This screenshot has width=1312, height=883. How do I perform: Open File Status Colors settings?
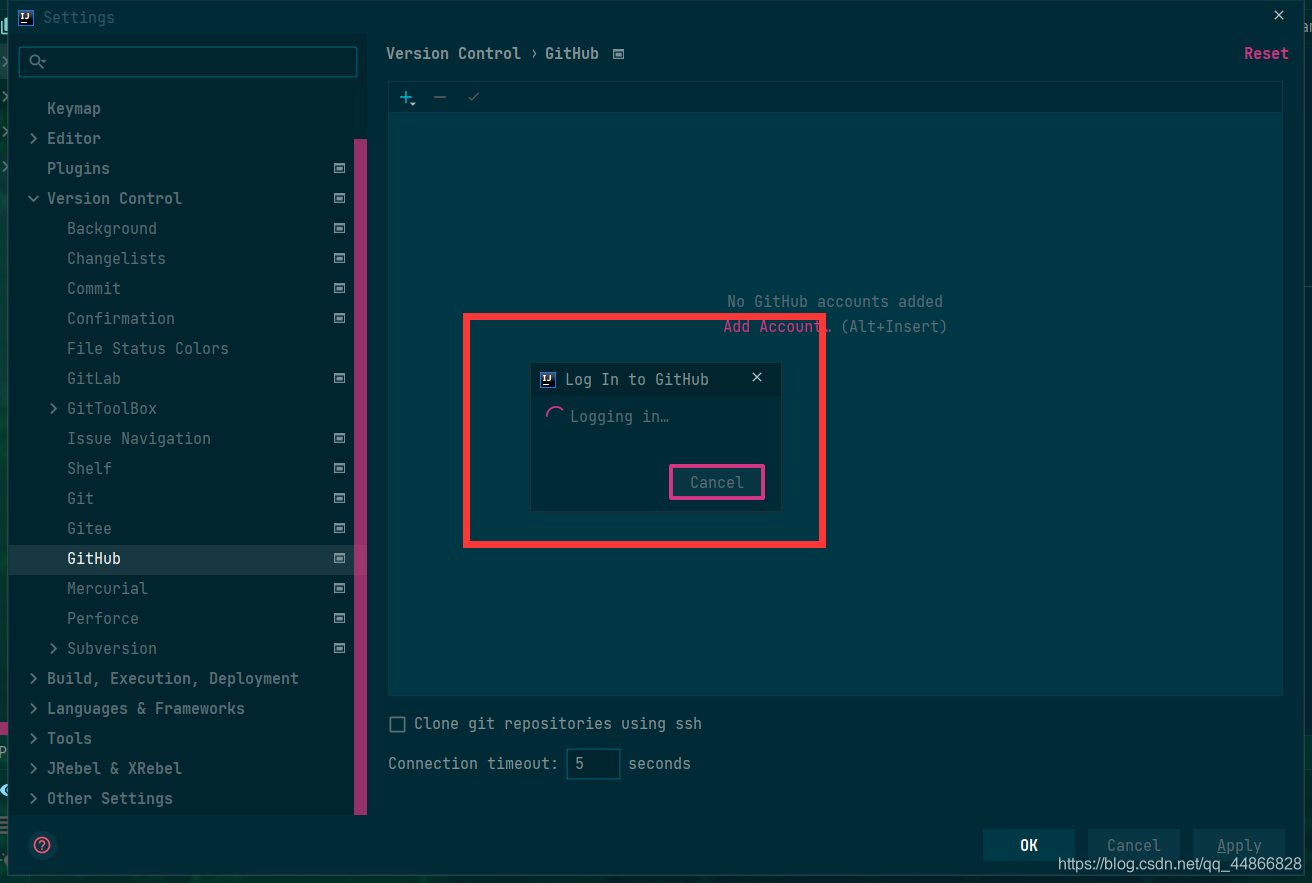click(x=148, y=348)
